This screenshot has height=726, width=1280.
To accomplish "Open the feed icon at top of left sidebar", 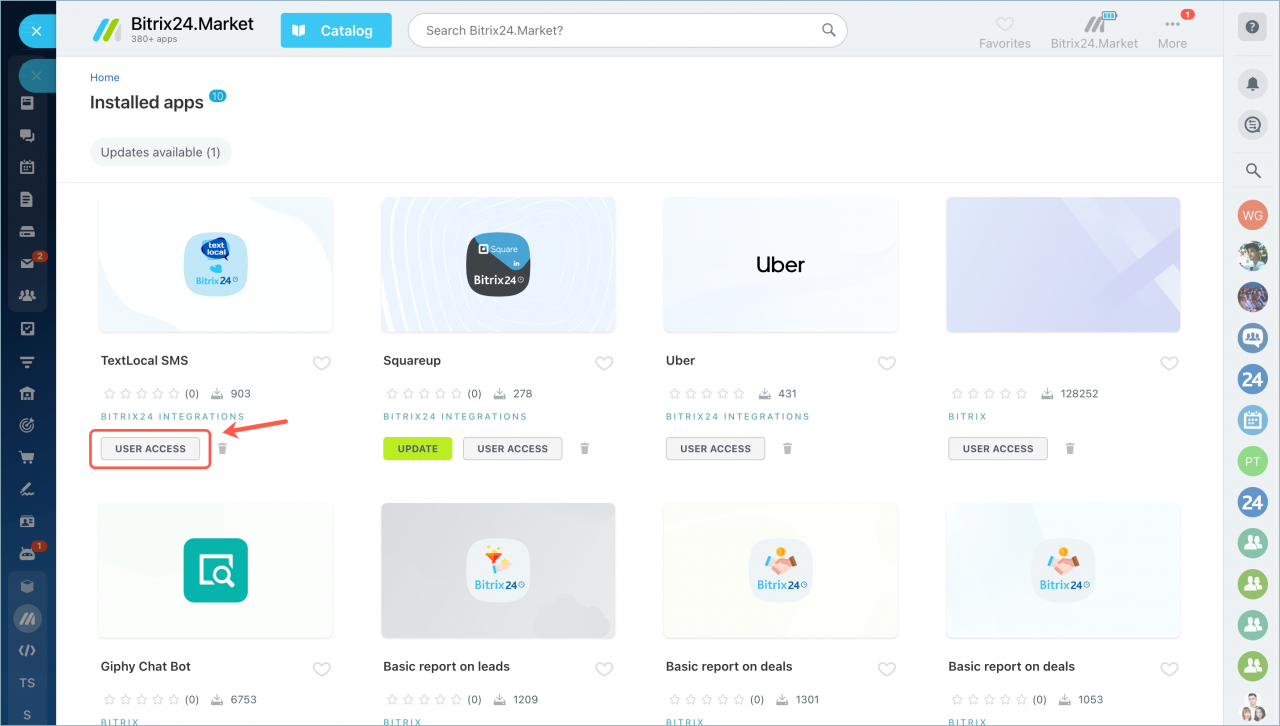I will [x=27, y=103].
